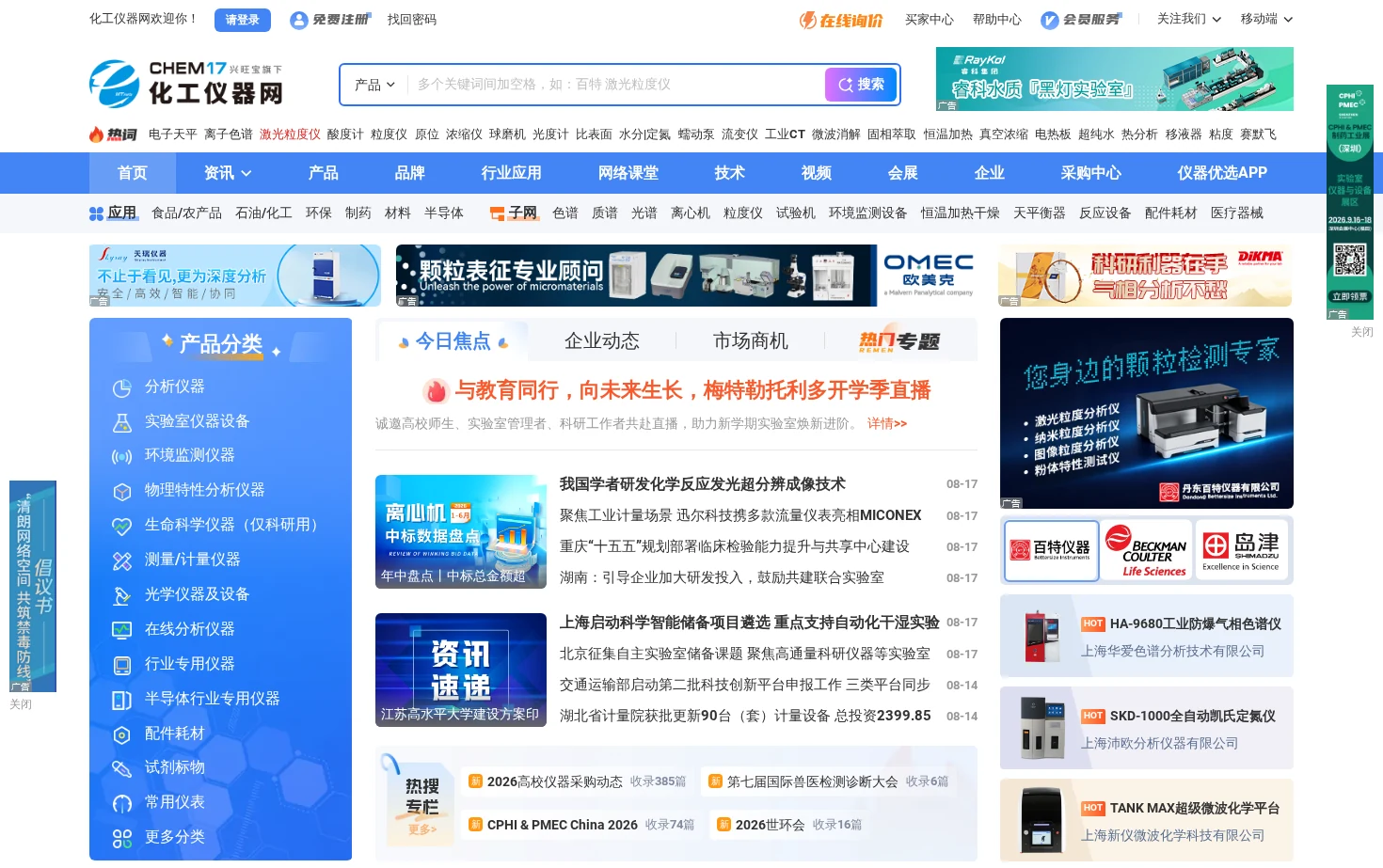Open the TANK MAX超级微波化学平台 product card
This screenshot has height=868, width=1383.
pyautogui.click(x=1147, y=820)
